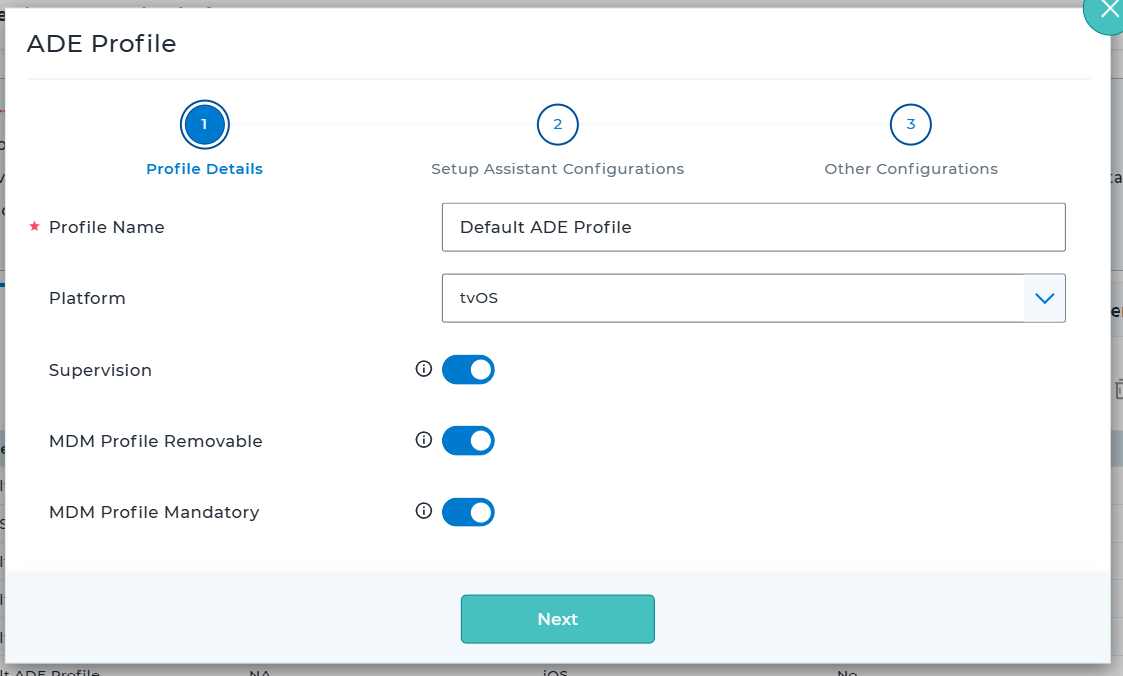Close the ADE Profile dialog

pos(1107,12)
